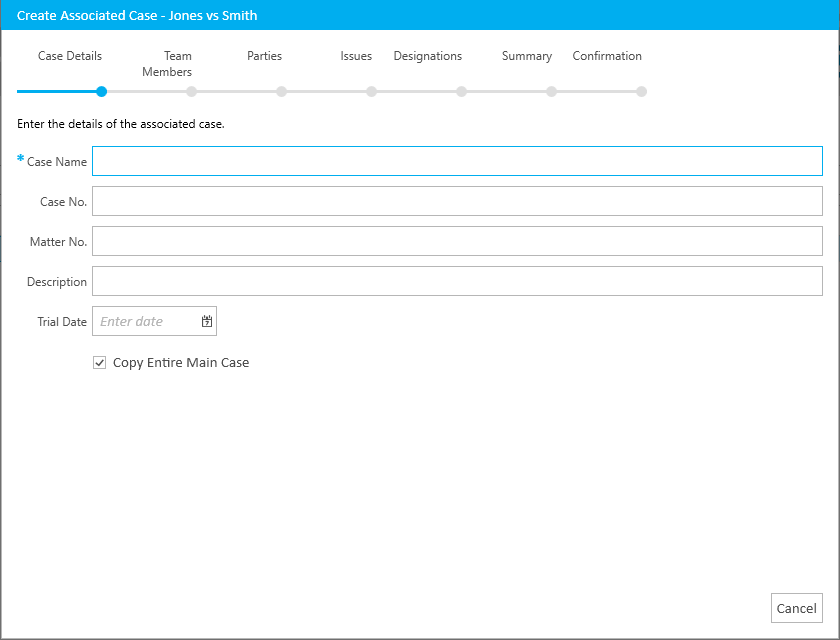The width and height of the screenshot is (840, 640).
Task: Click the gray progress dot under Summary
Action: (551, 92)
